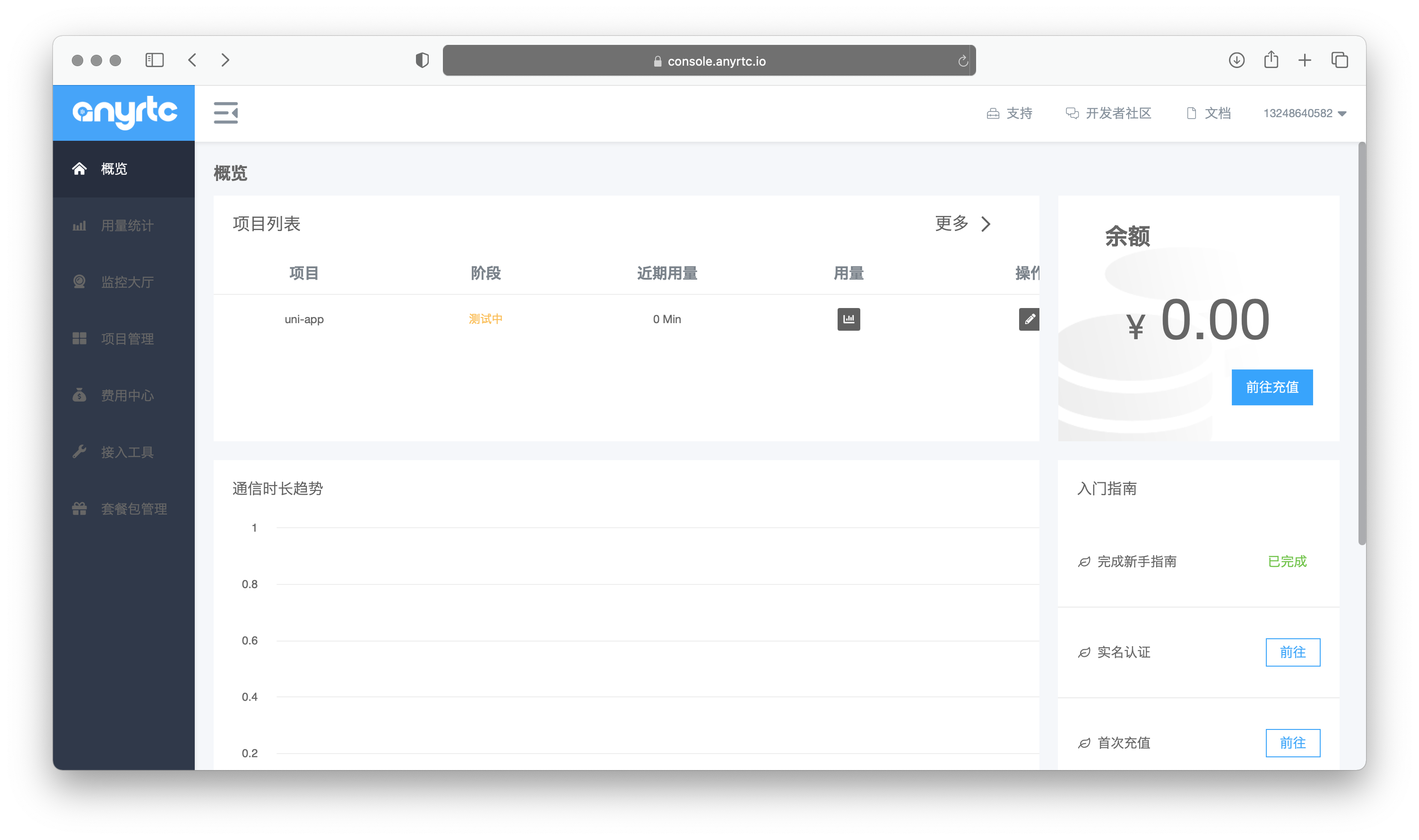Collapse the sidebar with the toggle icon

pos(225,112)
